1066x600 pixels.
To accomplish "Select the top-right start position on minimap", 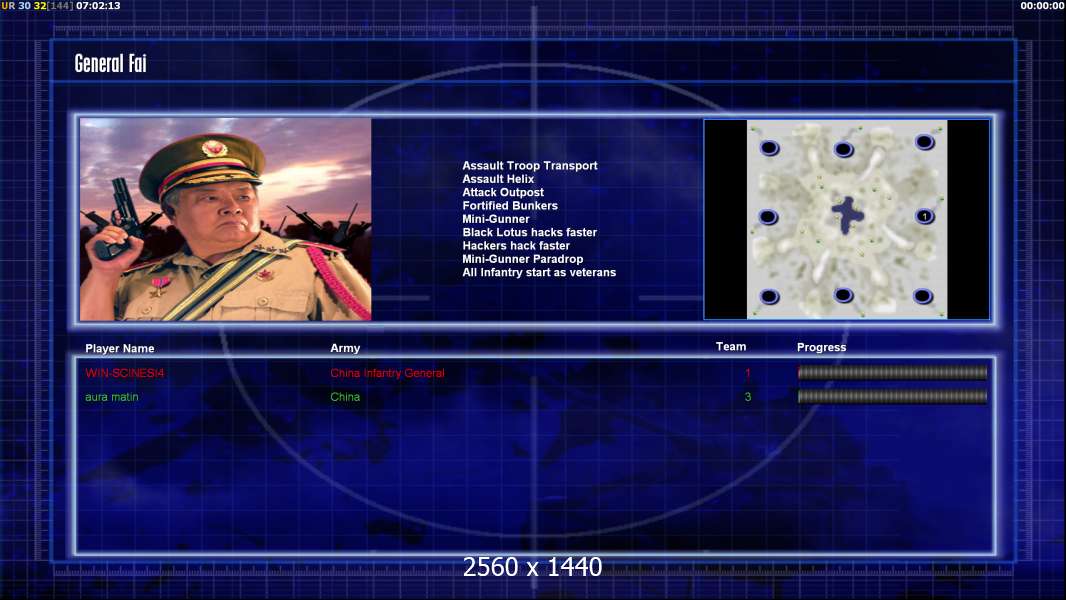I will (924, 142).
